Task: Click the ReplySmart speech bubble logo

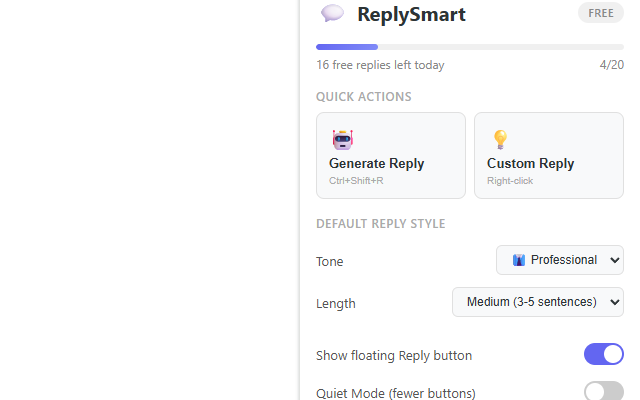Action: click(332, 13)
